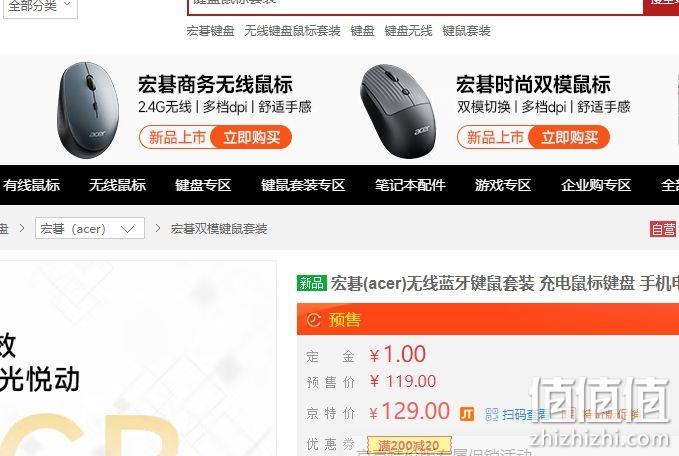Open the 有线鼠标 menu item
Screen dimensions: 679x456
click(32, 185)
